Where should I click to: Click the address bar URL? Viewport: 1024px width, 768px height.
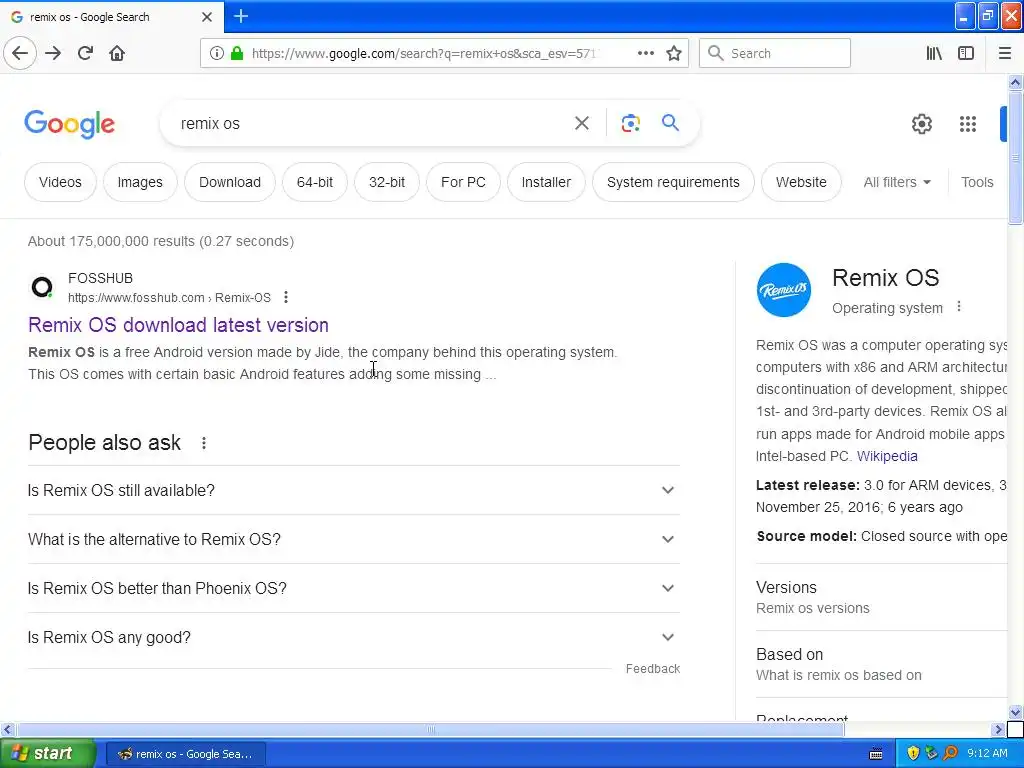click(x=423, y=54)
